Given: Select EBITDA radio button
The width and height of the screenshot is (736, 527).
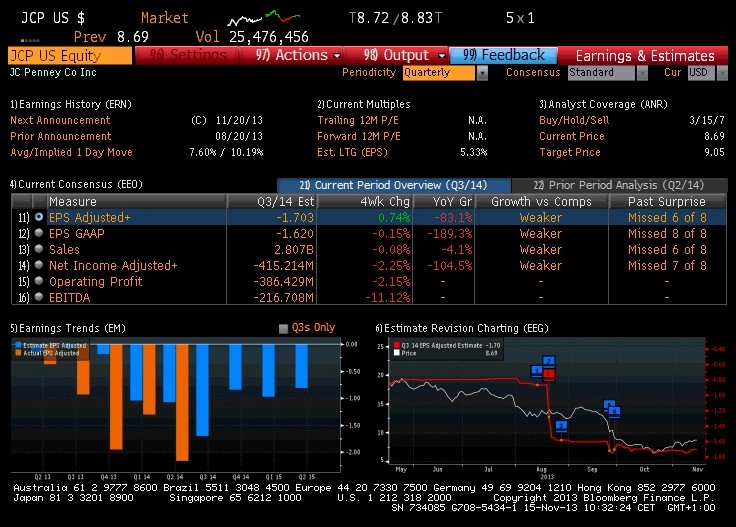Looking at the screenshot, I should [x=39, y=297].
